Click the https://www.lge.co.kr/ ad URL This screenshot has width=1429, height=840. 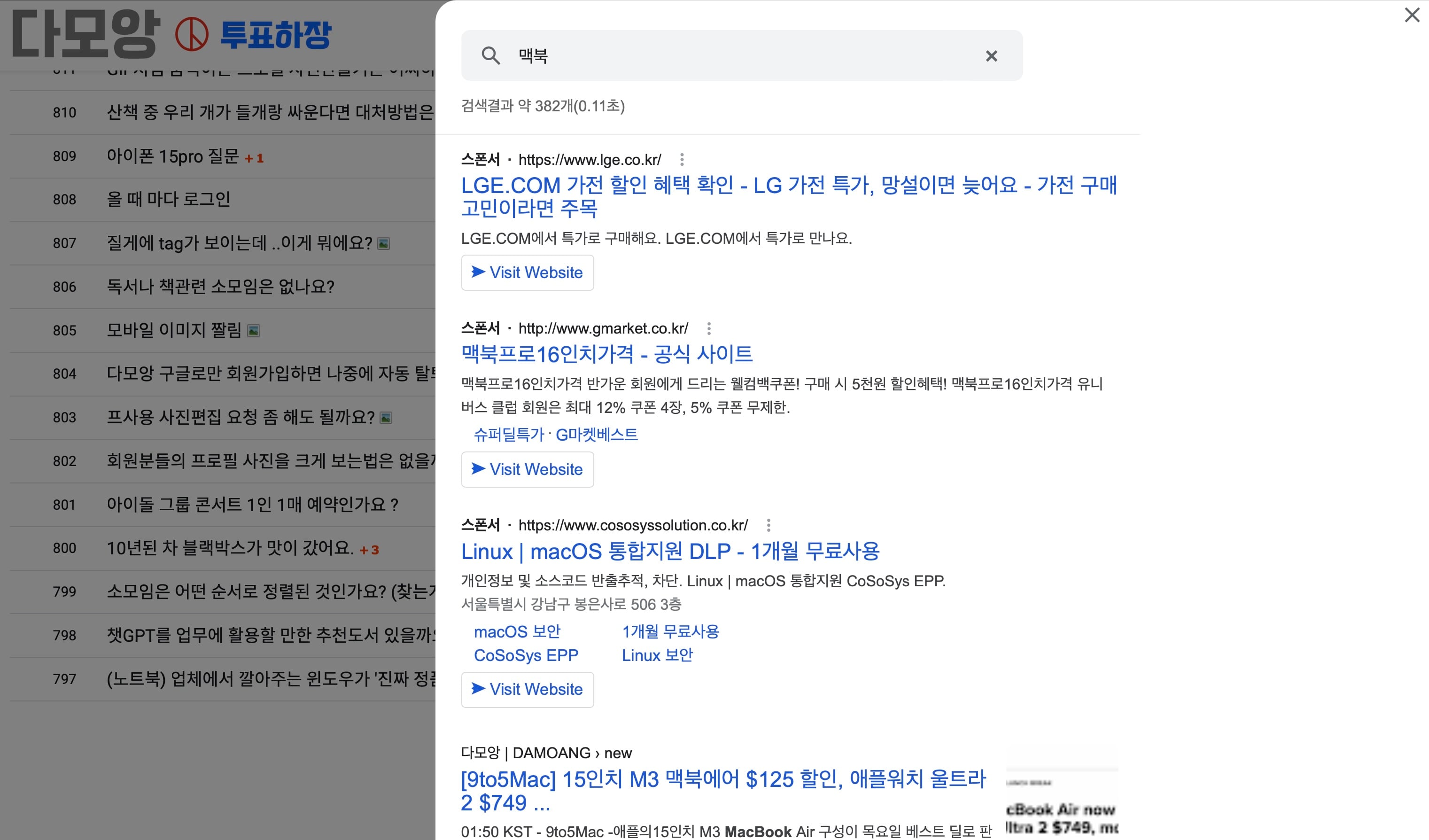[x=590, y=160]
